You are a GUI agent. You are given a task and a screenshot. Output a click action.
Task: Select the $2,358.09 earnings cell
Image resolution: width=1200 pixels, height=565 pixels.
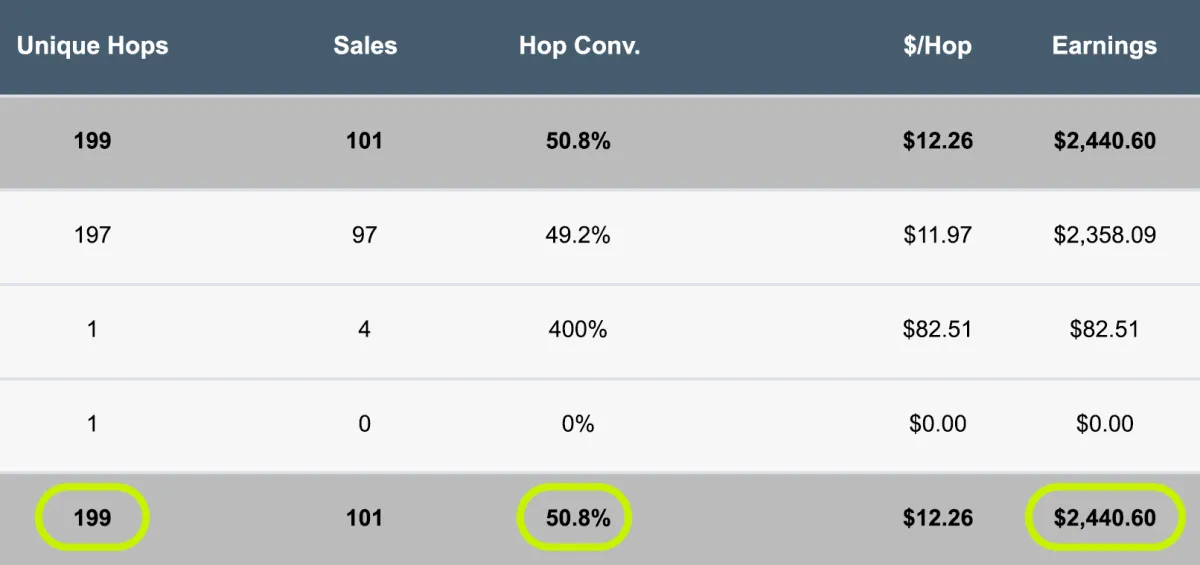[x=1104, y=236]
